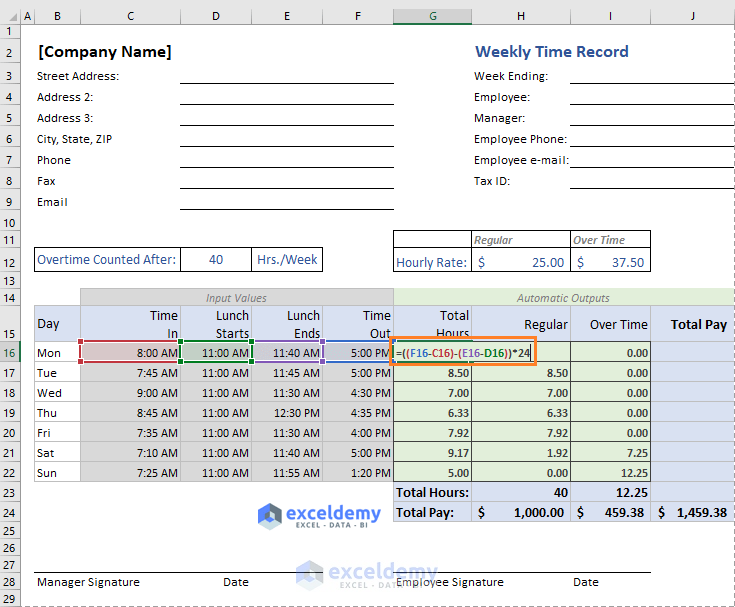Click the Manager Signature label
This screenshot has height=607, width=735.
[88, 582]
